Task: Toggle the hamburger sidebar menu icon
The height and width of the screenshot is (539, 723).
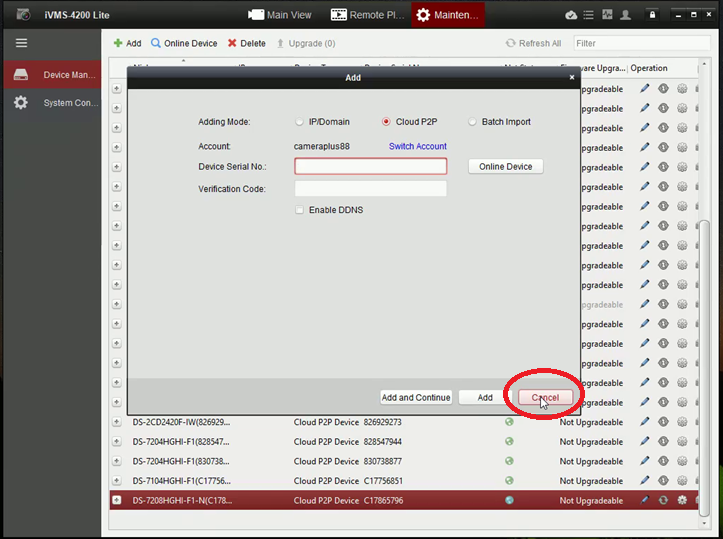Action: [21, 44]
